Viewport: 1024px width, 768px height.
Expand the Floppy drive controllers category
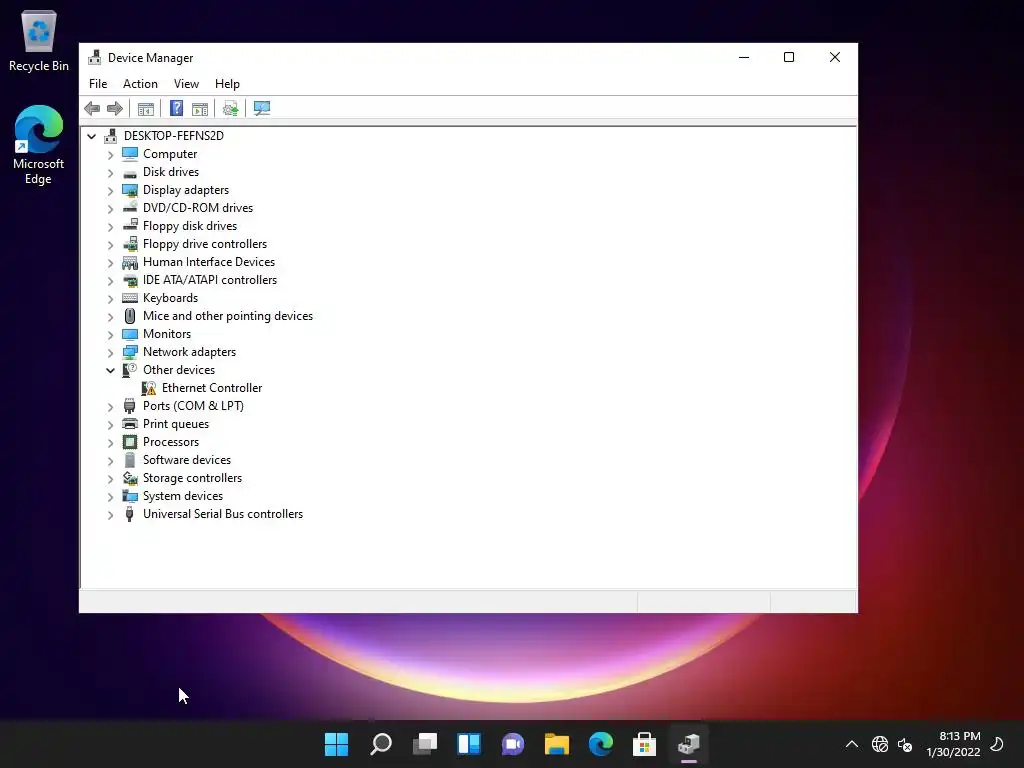pyautogui.click(x=110, y=245)
